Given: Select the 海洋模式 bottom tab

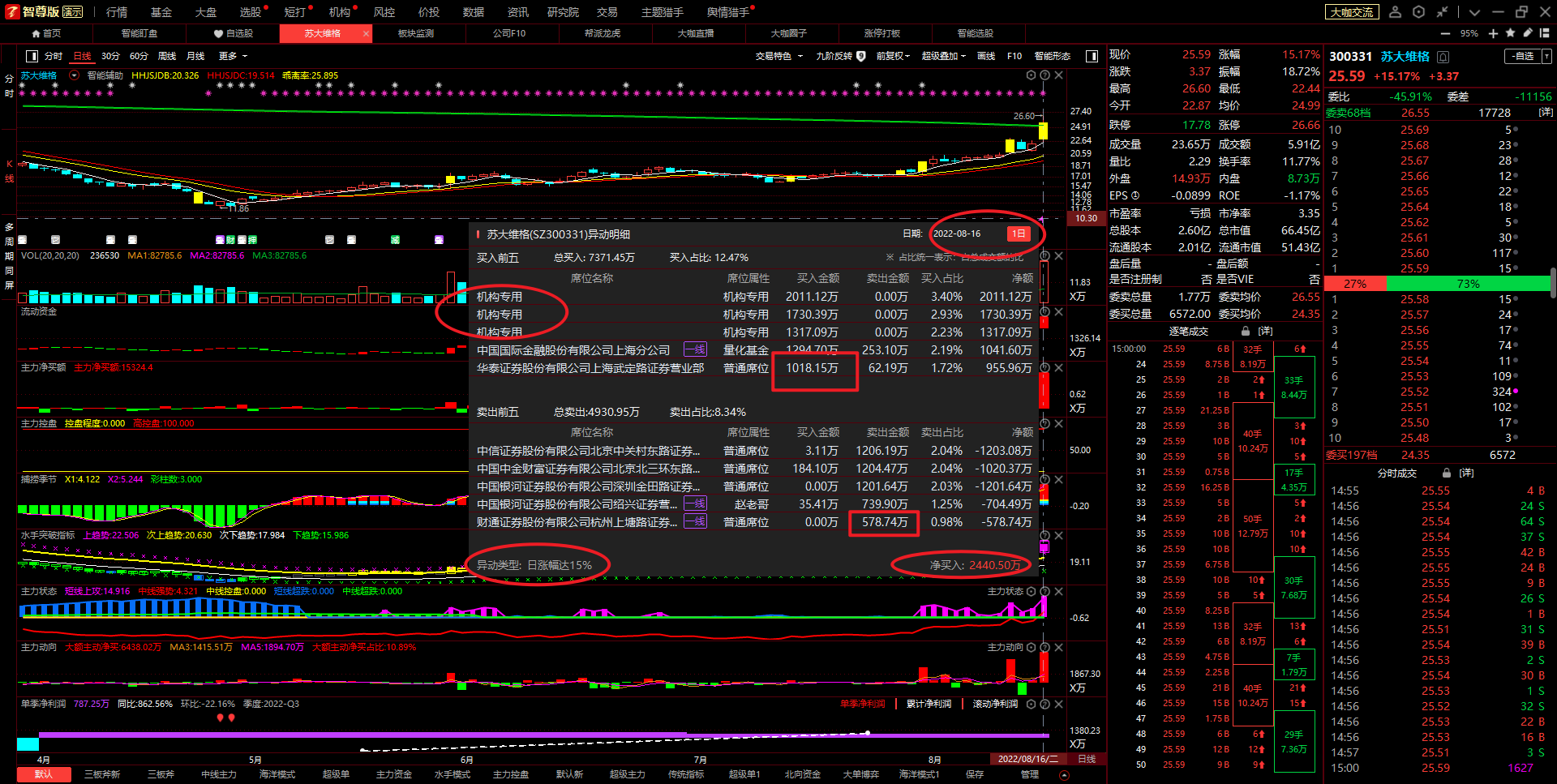Looking at the screenshot, I should click(x=277, y=774).
